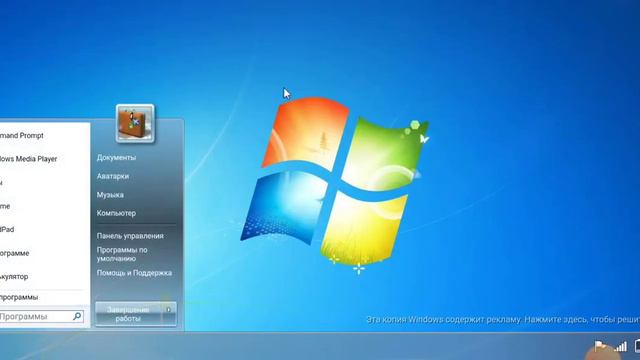Expand the arrow next to Завершение работы
The width and height of the screenshot is (640, 360).
169,310
